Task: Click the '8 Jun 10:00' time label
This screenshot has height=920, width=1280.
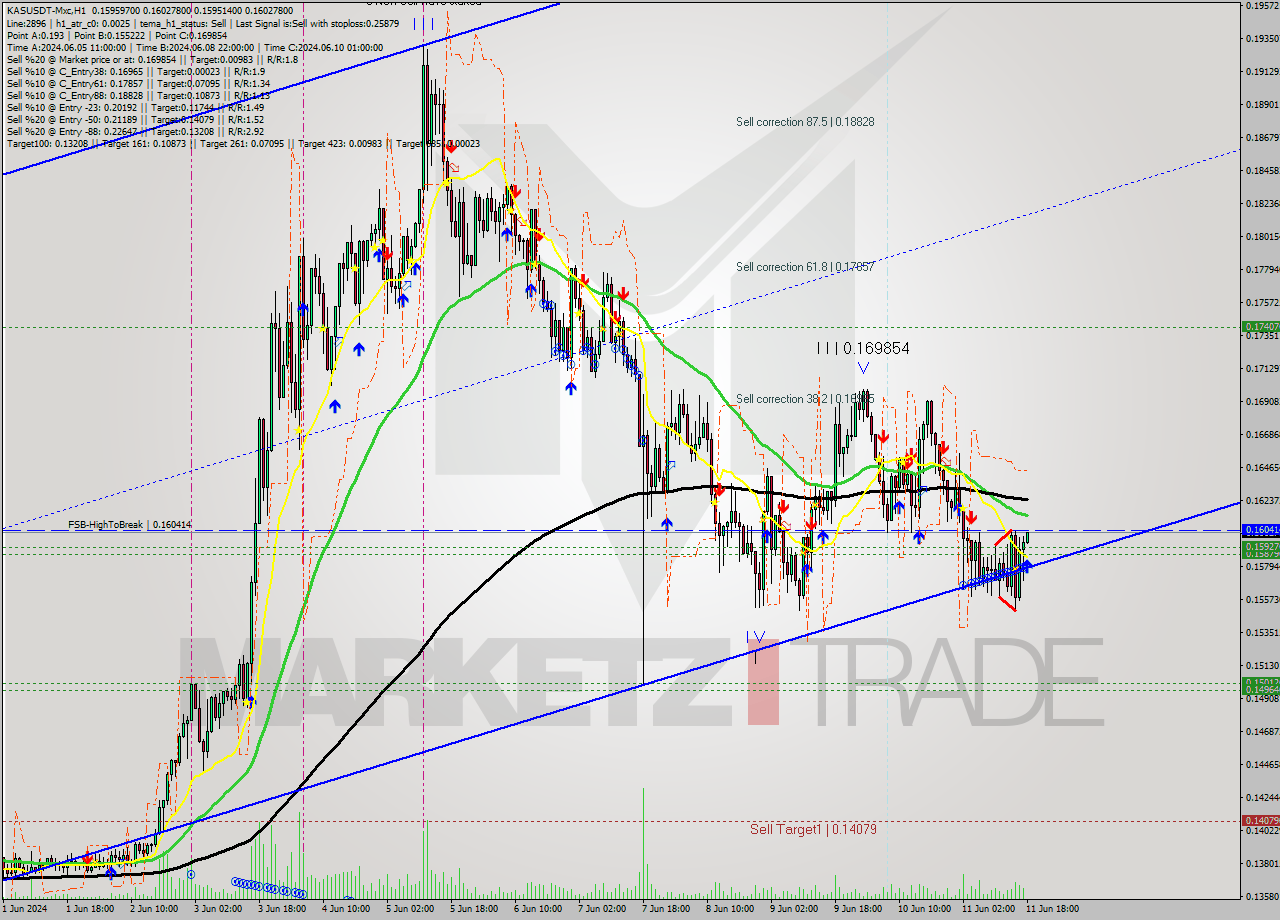Action: (x=729, y=909)
